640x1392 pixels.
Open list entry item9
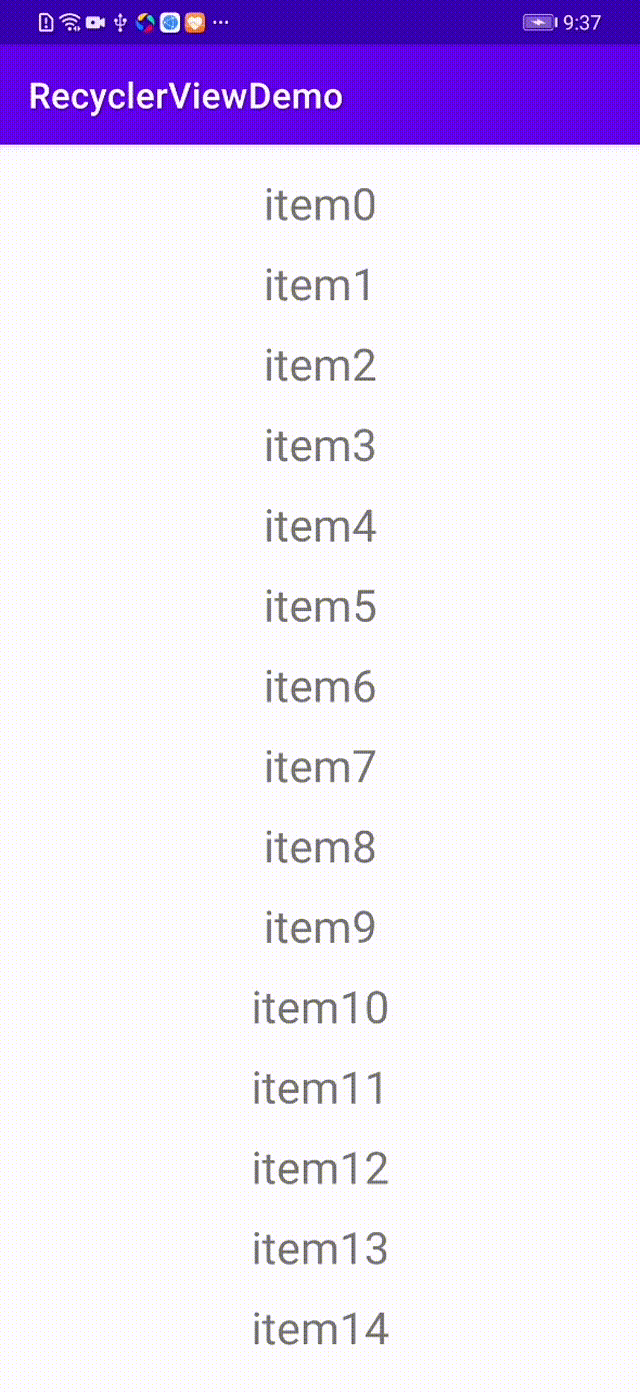(x=320, y=928)
